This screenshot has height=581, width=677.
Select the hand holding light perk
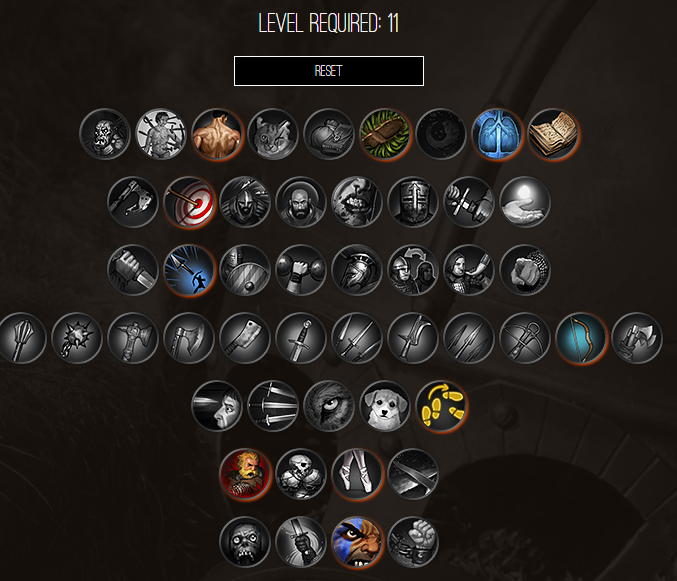(525, 202)
